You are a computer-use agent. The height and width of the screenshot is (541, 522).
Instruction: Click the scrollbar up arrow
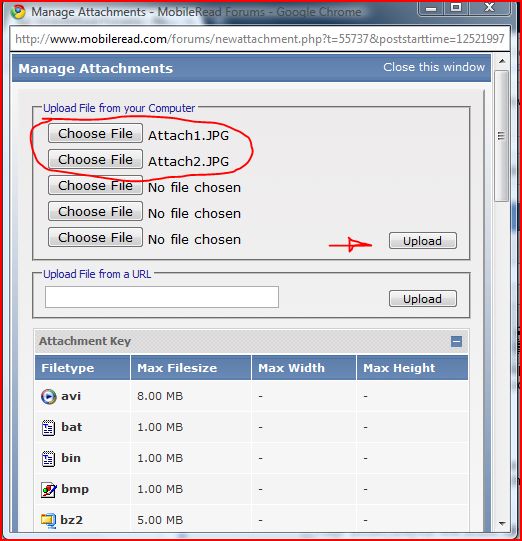tap(502, 61)
